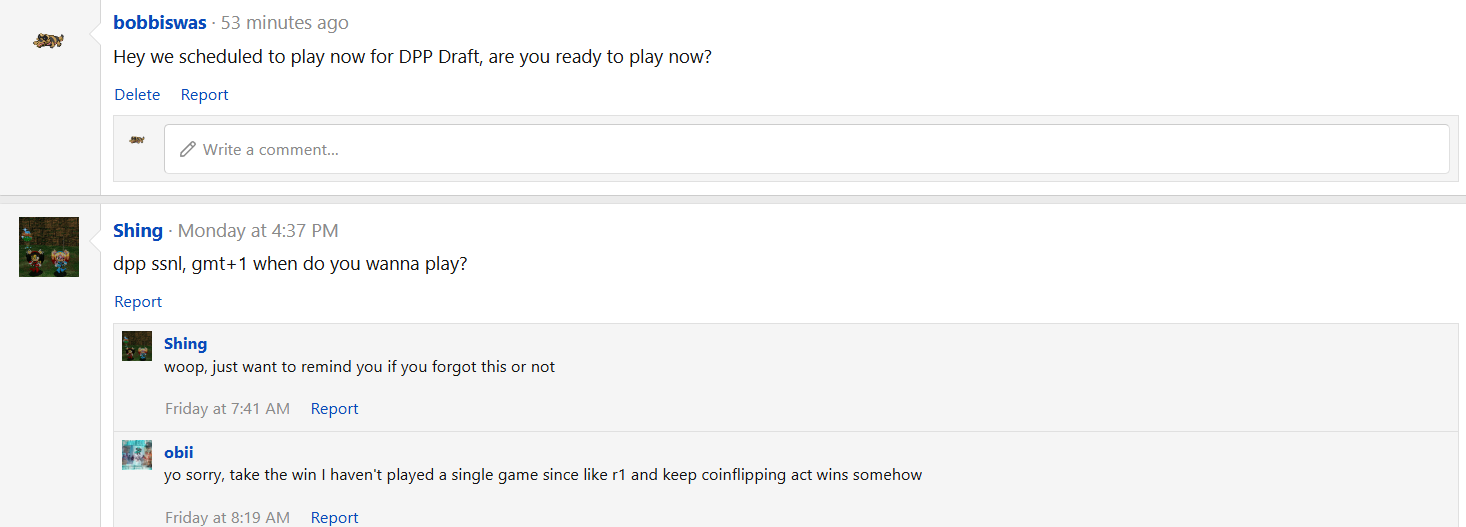Click the "Monday at 4:37 PM" timestamp

(x=258, y=231)
